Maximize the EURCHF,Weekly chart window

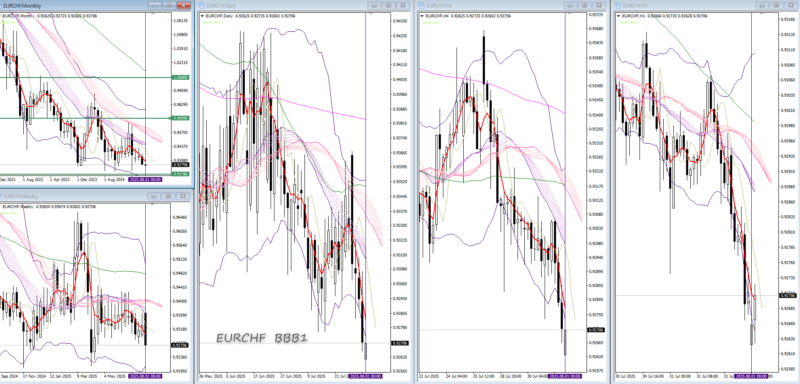coord(168,196)
